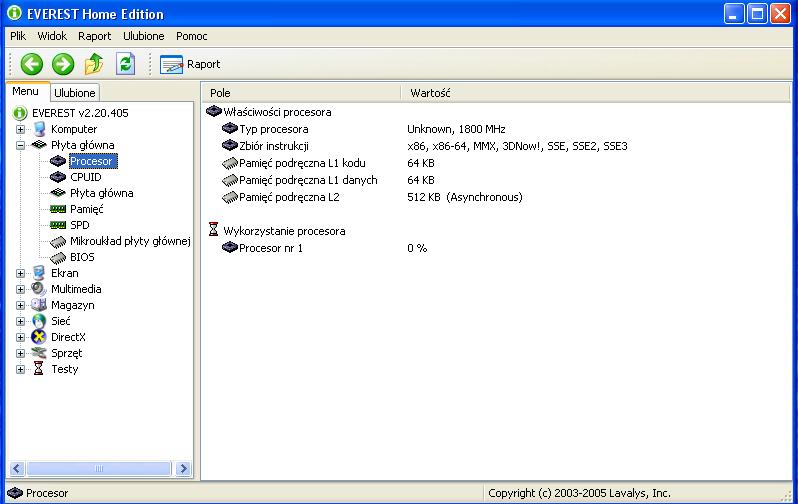Expand the Komputer tree node
798x504 pixels.
tap(20, 129)
